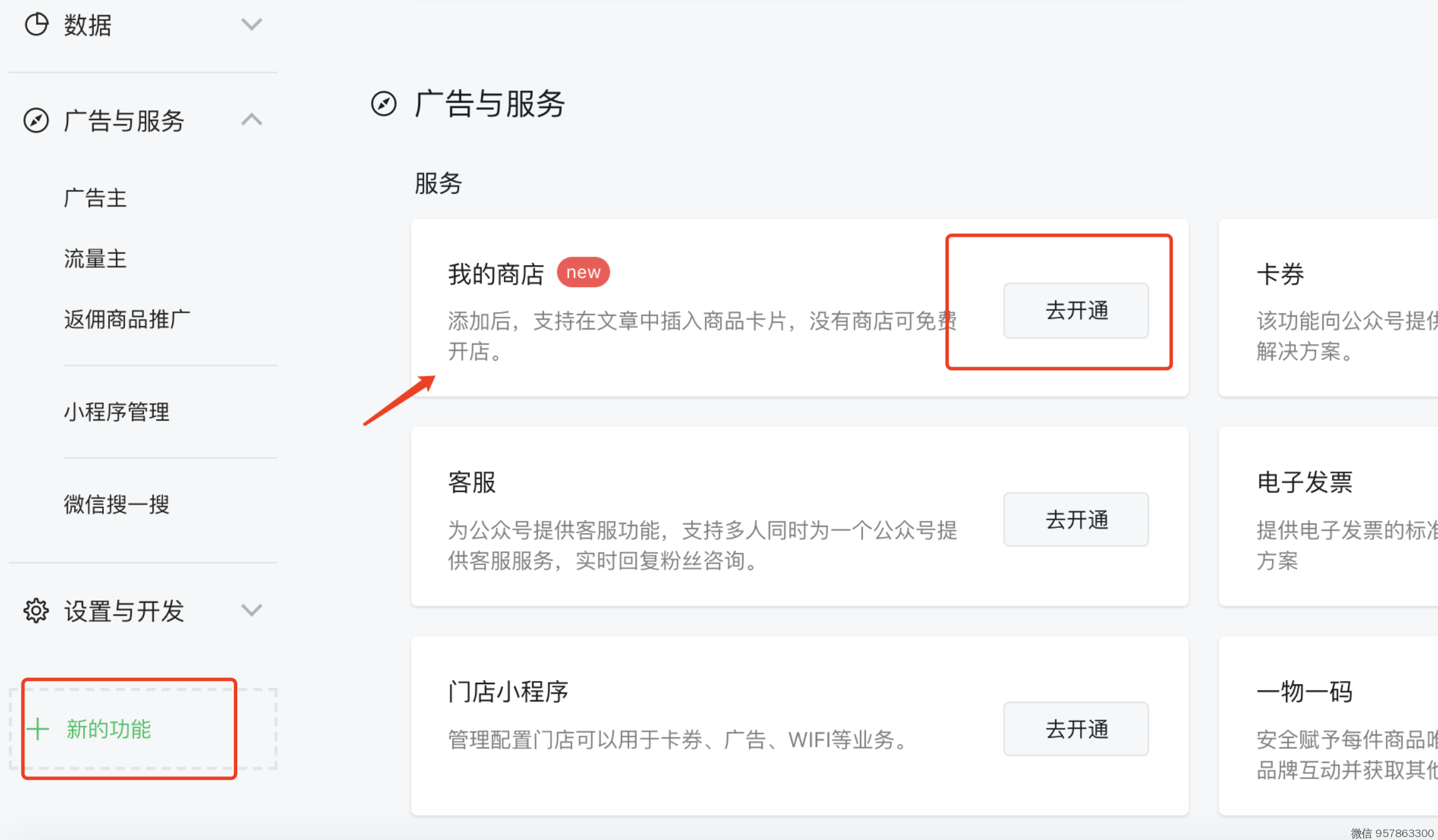Click 去开通 for 客服 service

coord(1076,520)
